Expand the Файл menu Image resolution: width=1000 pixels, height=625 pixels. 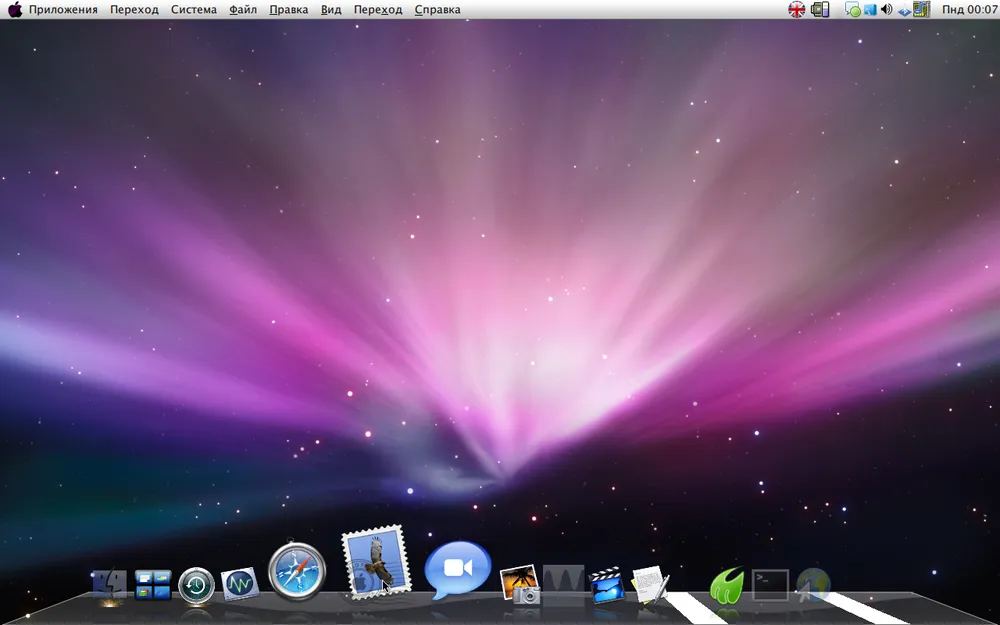pos(242,9)
